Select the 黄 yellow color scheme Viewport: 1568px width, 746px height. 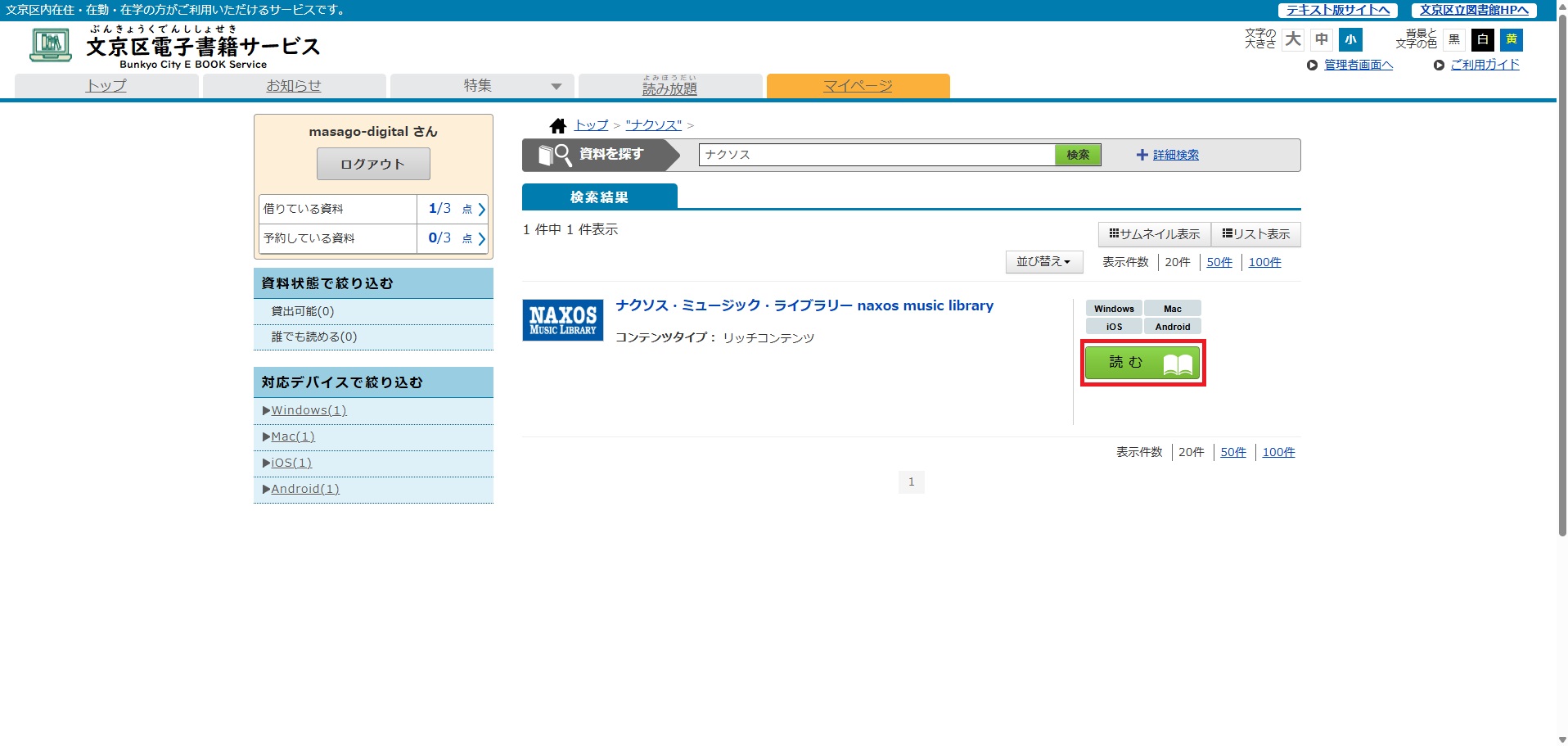click(1512, 39)
